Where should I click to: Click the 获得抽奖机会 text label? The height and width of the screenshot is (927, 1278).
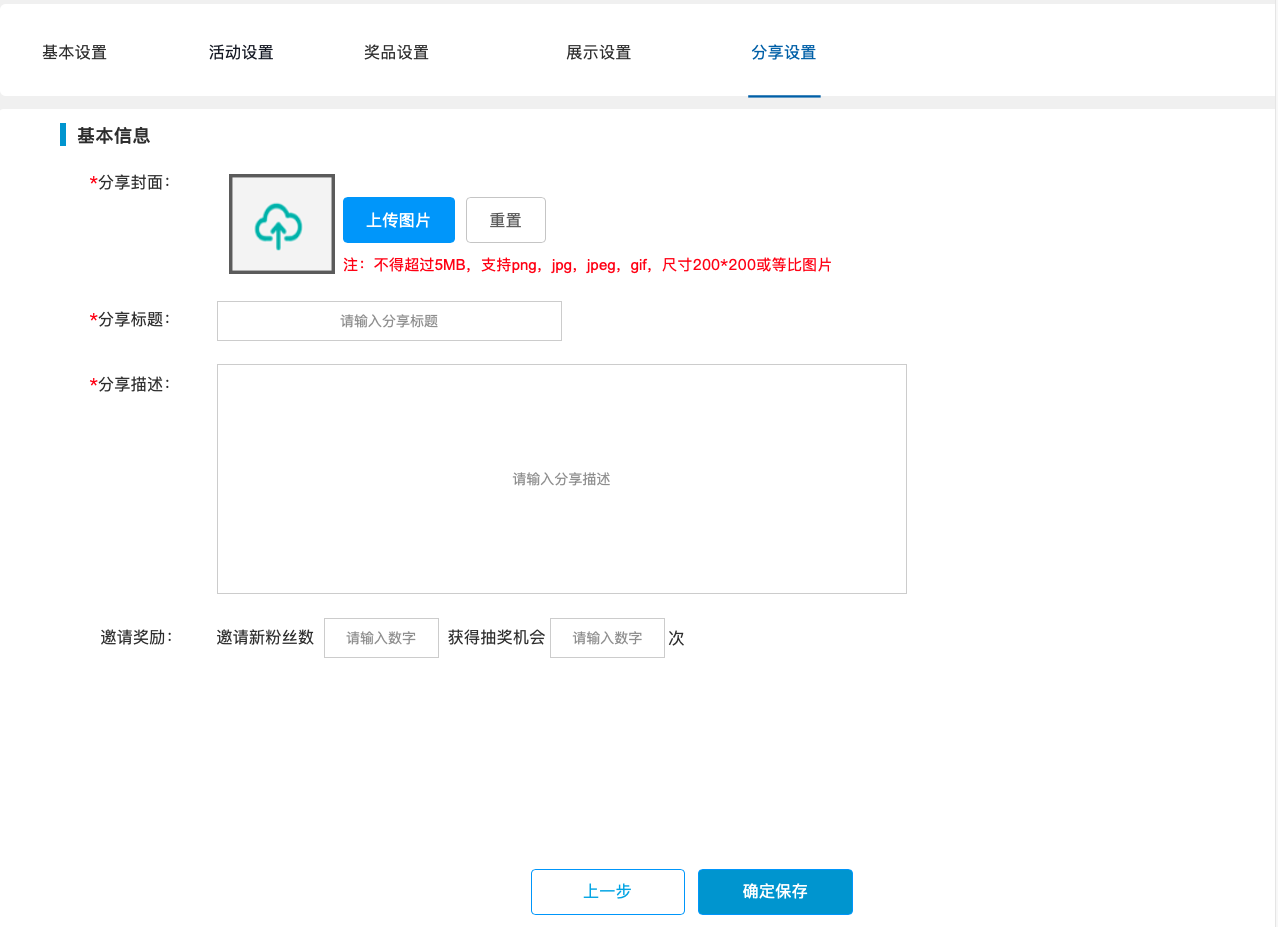pos(495,637)
